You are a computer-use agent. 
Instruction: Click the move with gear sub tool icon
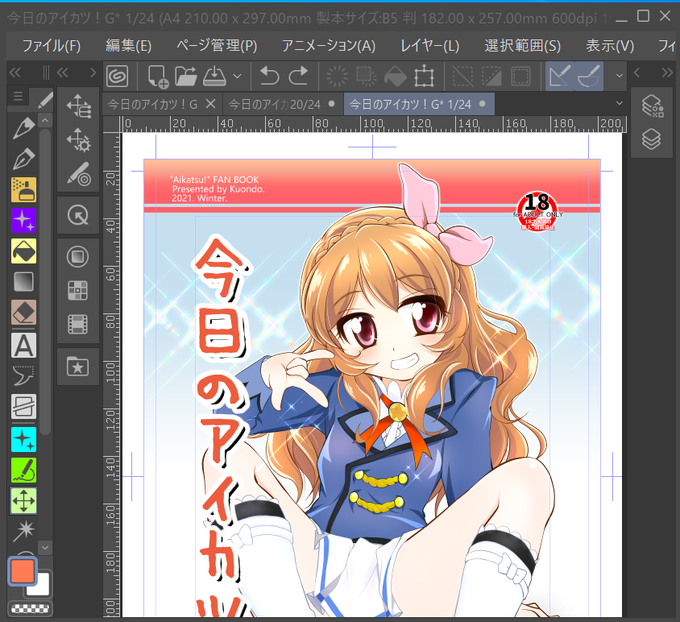click(78, 140)
